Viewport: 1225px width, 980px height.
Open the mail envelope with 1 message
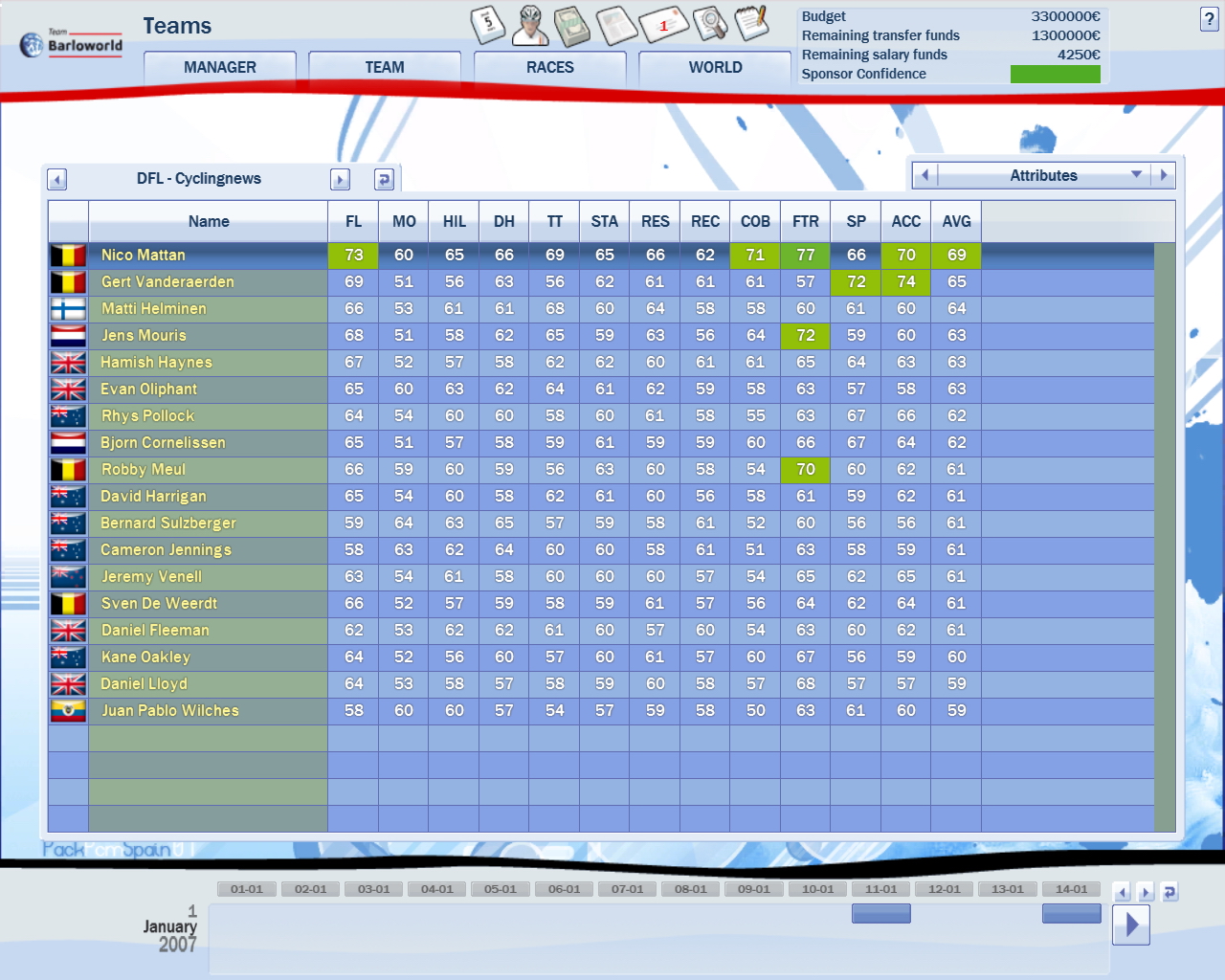click(x=663, y=25)
